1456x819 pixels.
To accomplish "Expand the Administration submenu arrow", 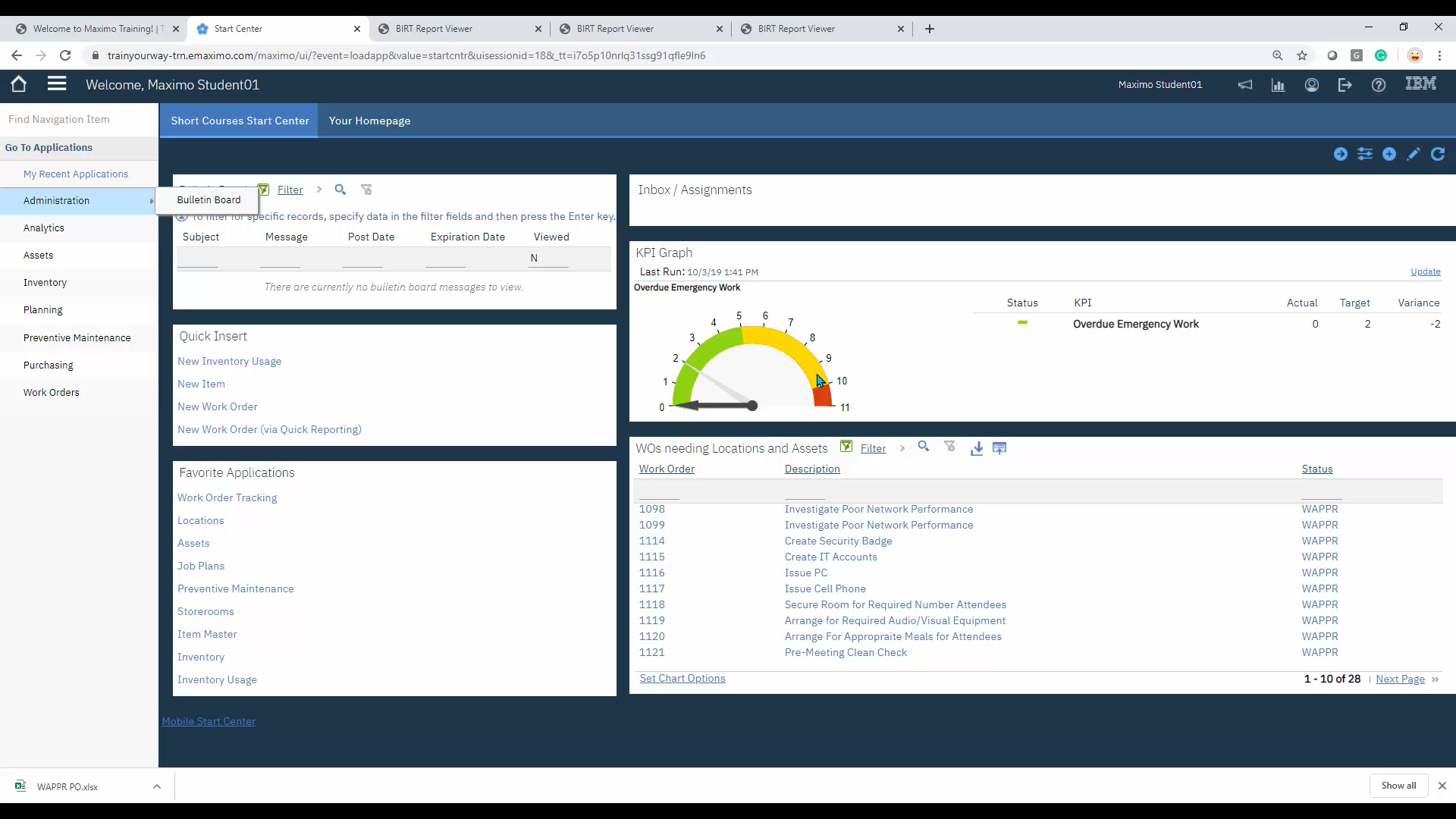I will click(151, 201).
